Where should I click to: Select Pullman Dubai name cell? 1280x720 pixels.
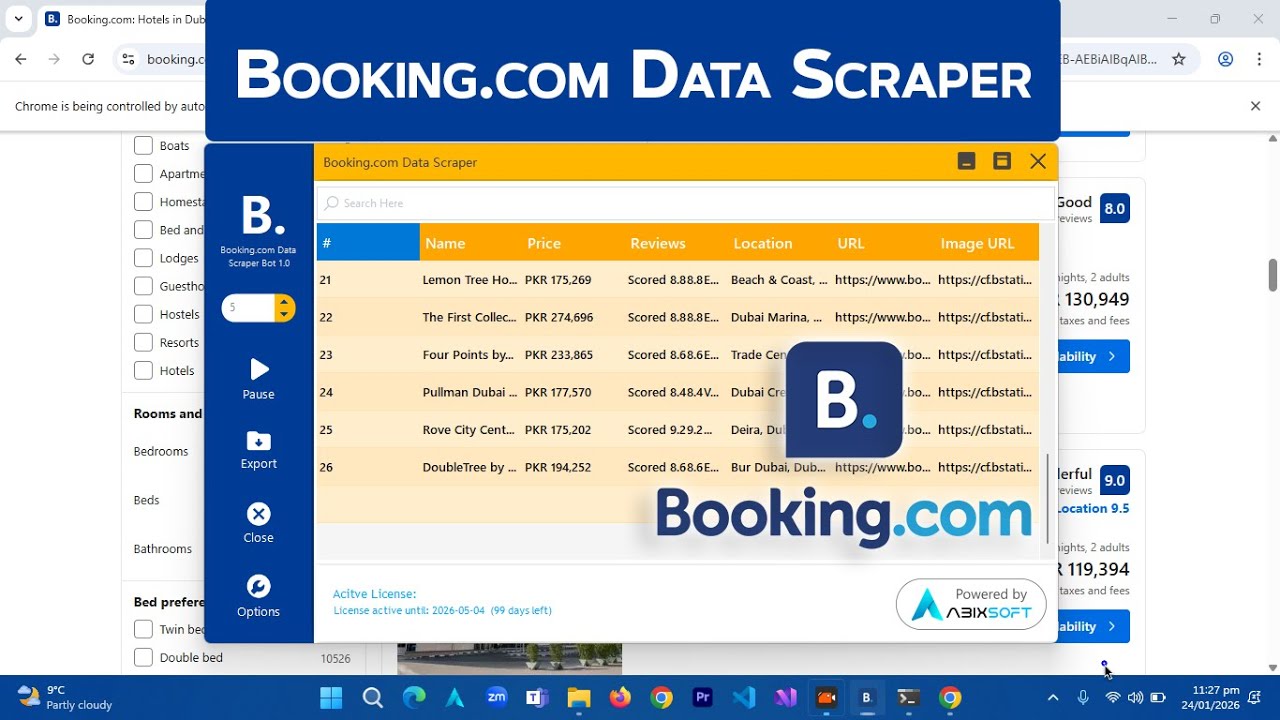[470, 392]
